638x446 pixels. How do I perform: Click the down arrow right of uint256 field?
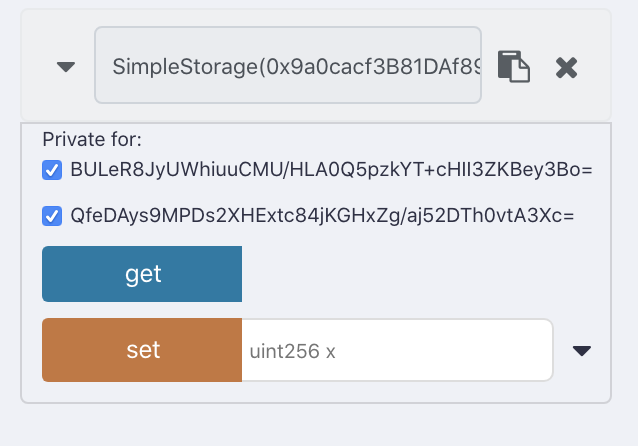point(581,350)
